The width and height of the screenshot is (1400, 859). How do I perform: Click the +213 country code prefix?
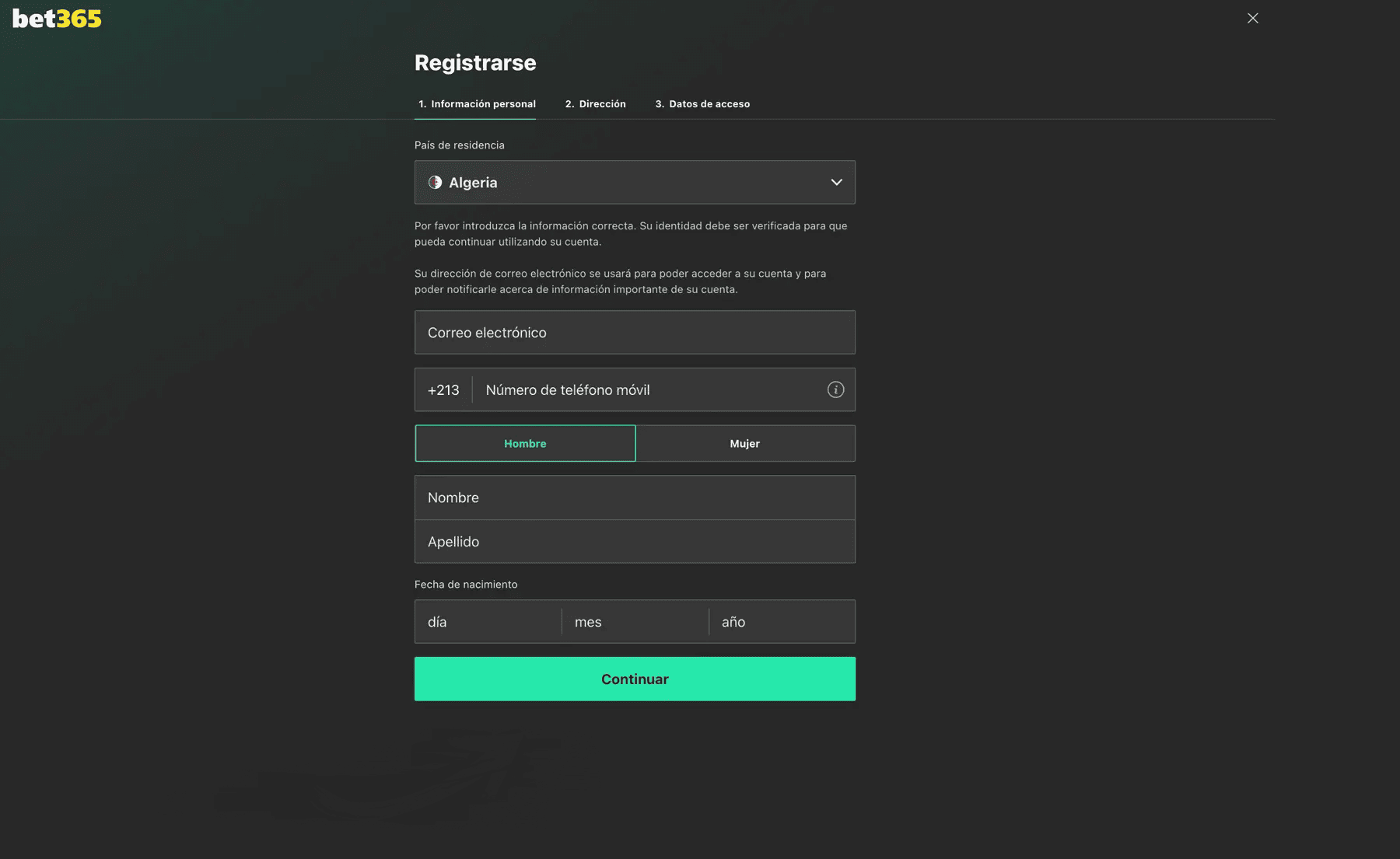pos(443,389)
